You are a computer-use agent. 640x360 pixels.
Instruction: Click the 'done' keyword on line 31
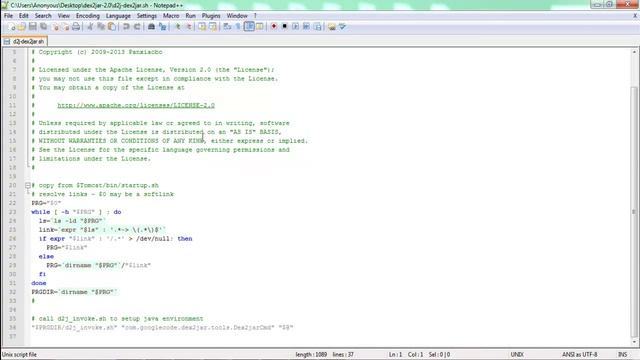click(39, 283)
